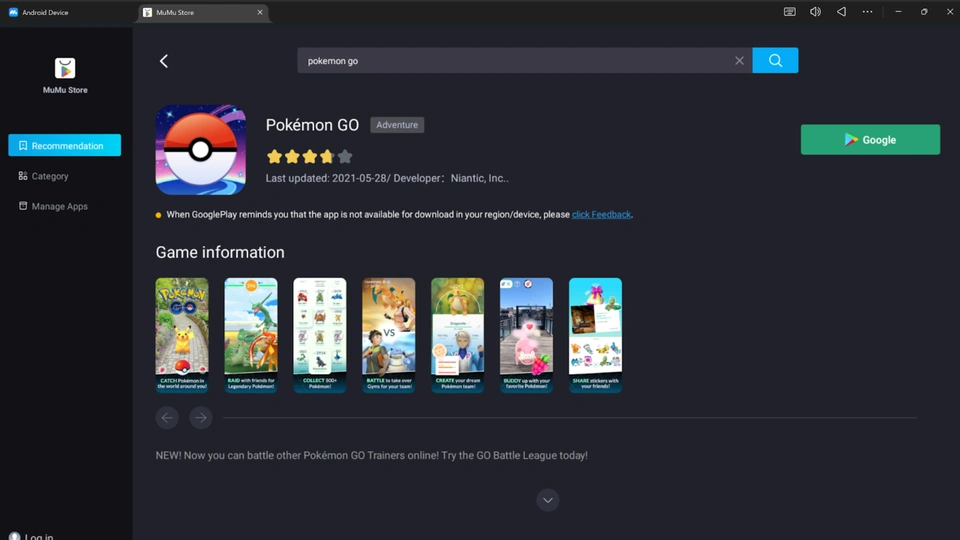Click the blue magnifier search button

click(775, 61)
